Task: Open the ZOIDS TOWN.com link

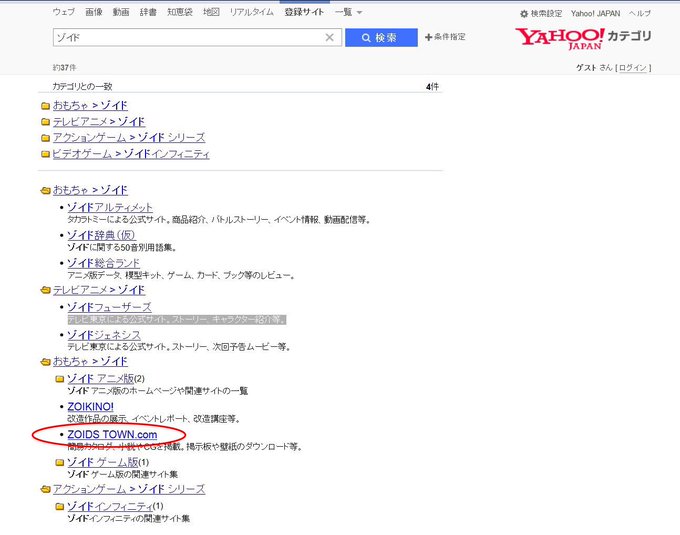Action: 112,434
